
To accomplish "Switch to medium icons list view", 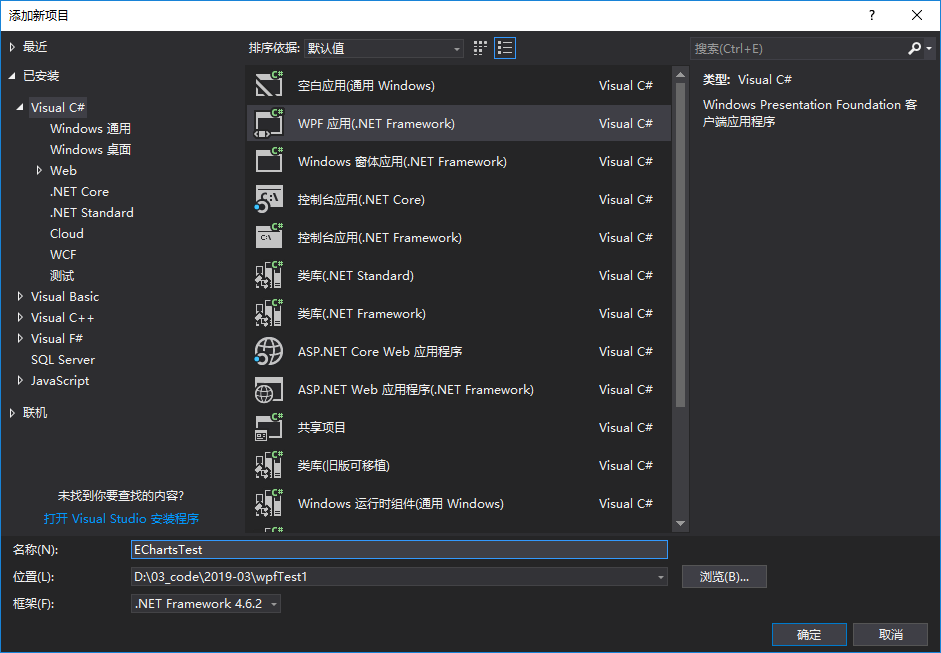I will (505, 48).
